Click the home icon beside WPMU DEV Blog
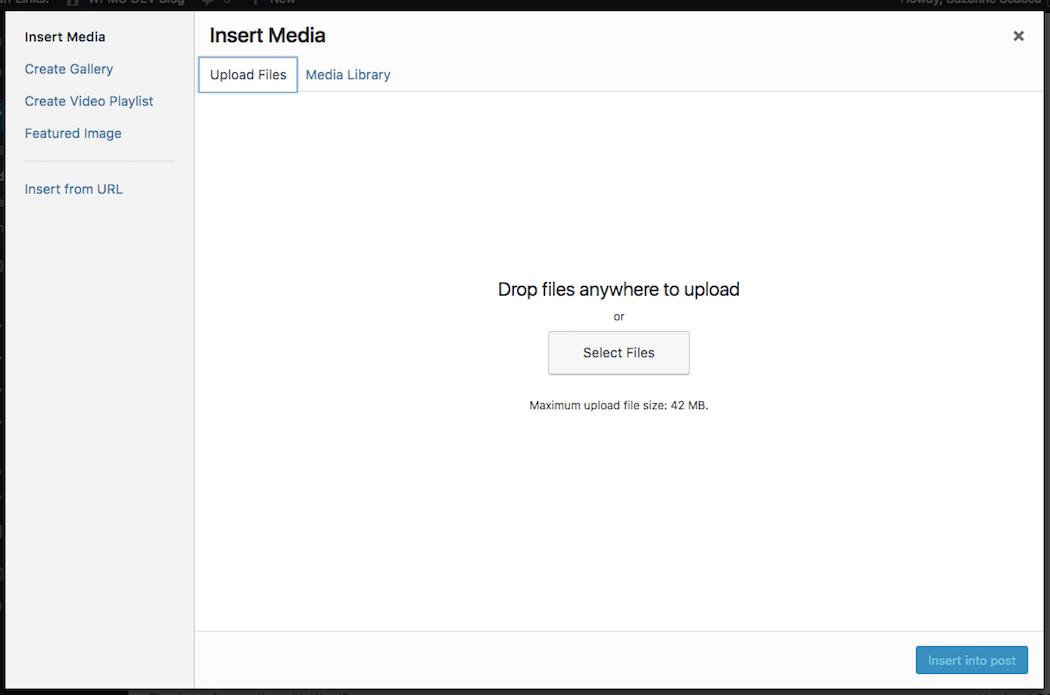The height and width of the screenshot is (695, 1050). pos(73,3)
